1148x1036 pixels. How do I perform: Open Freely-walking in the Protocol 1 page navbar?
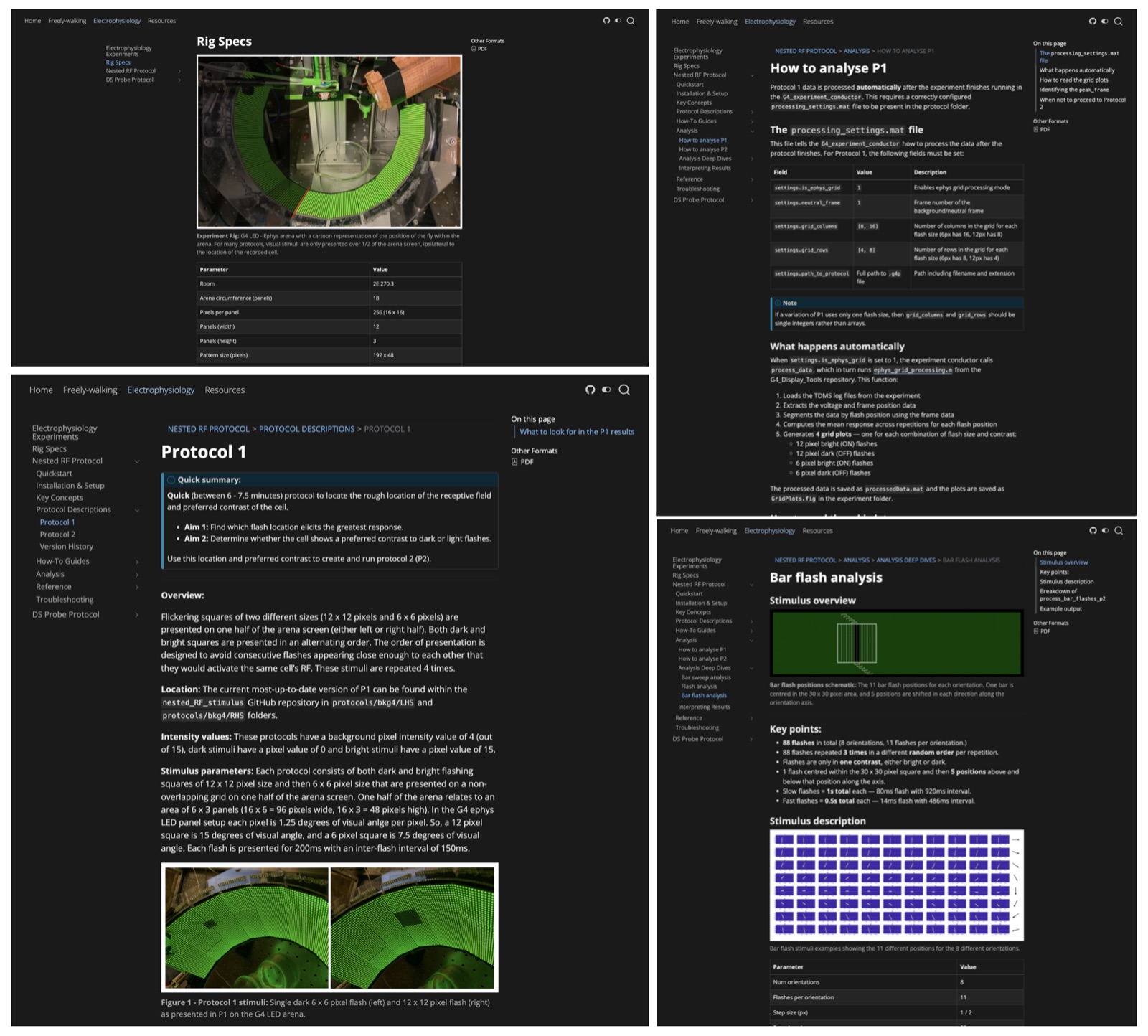(x=90, y=390)
